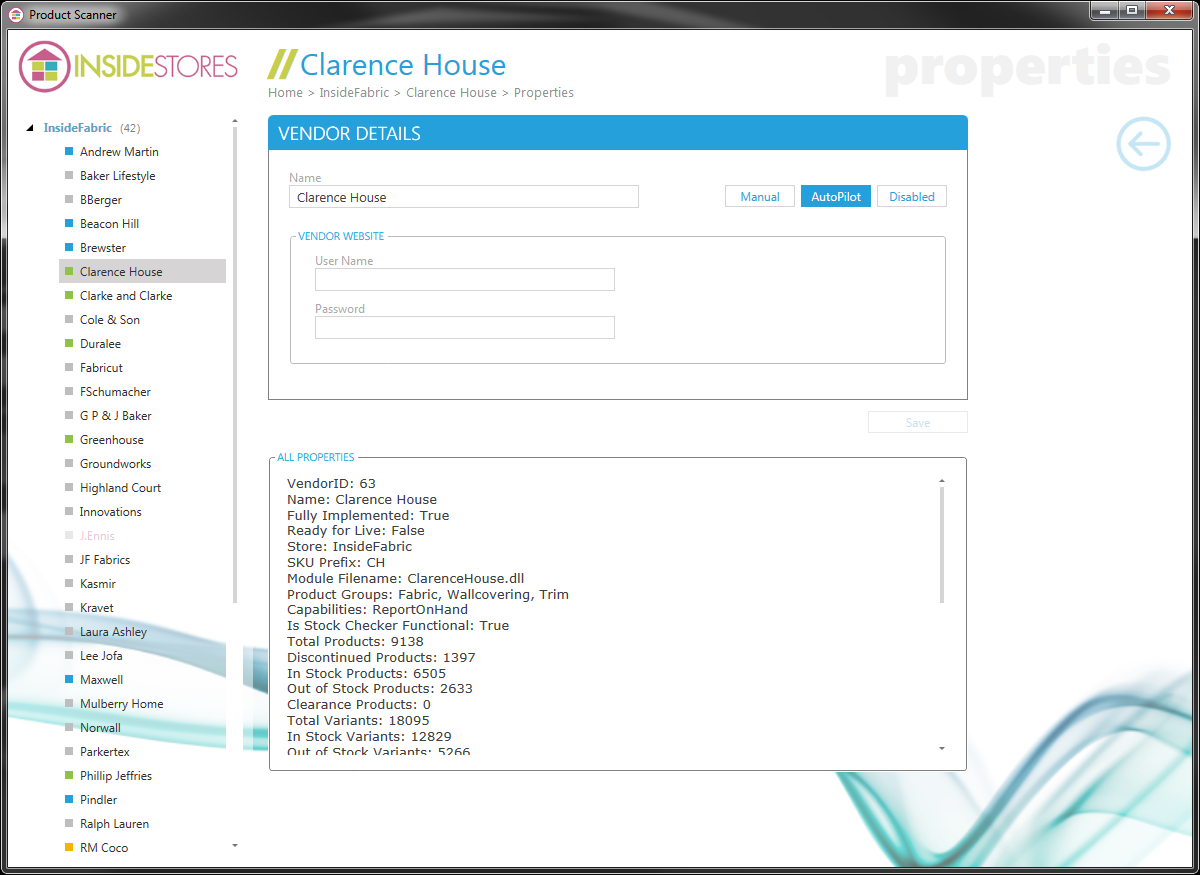Select Maxwell vendor
1200x875 pixels.
[102, 680]
